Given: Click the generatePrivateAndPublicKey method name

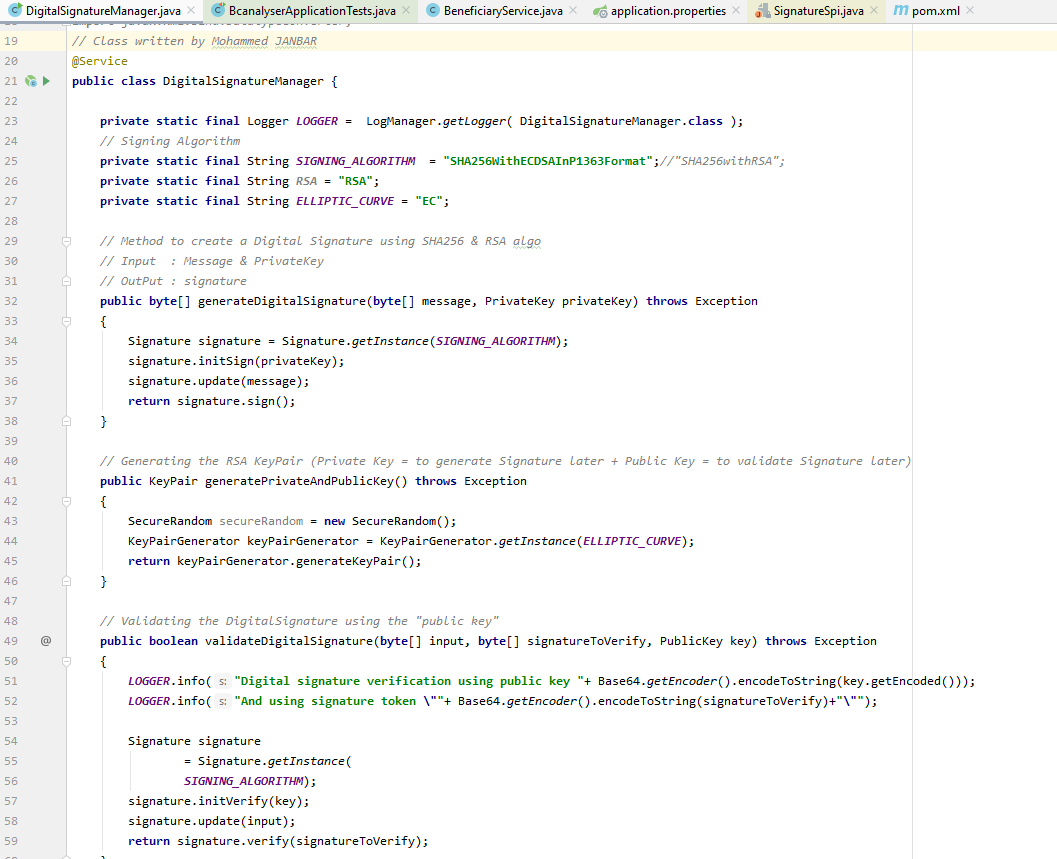Looking at the screenshot, I should pyautogui.click(x=299, y=481).
